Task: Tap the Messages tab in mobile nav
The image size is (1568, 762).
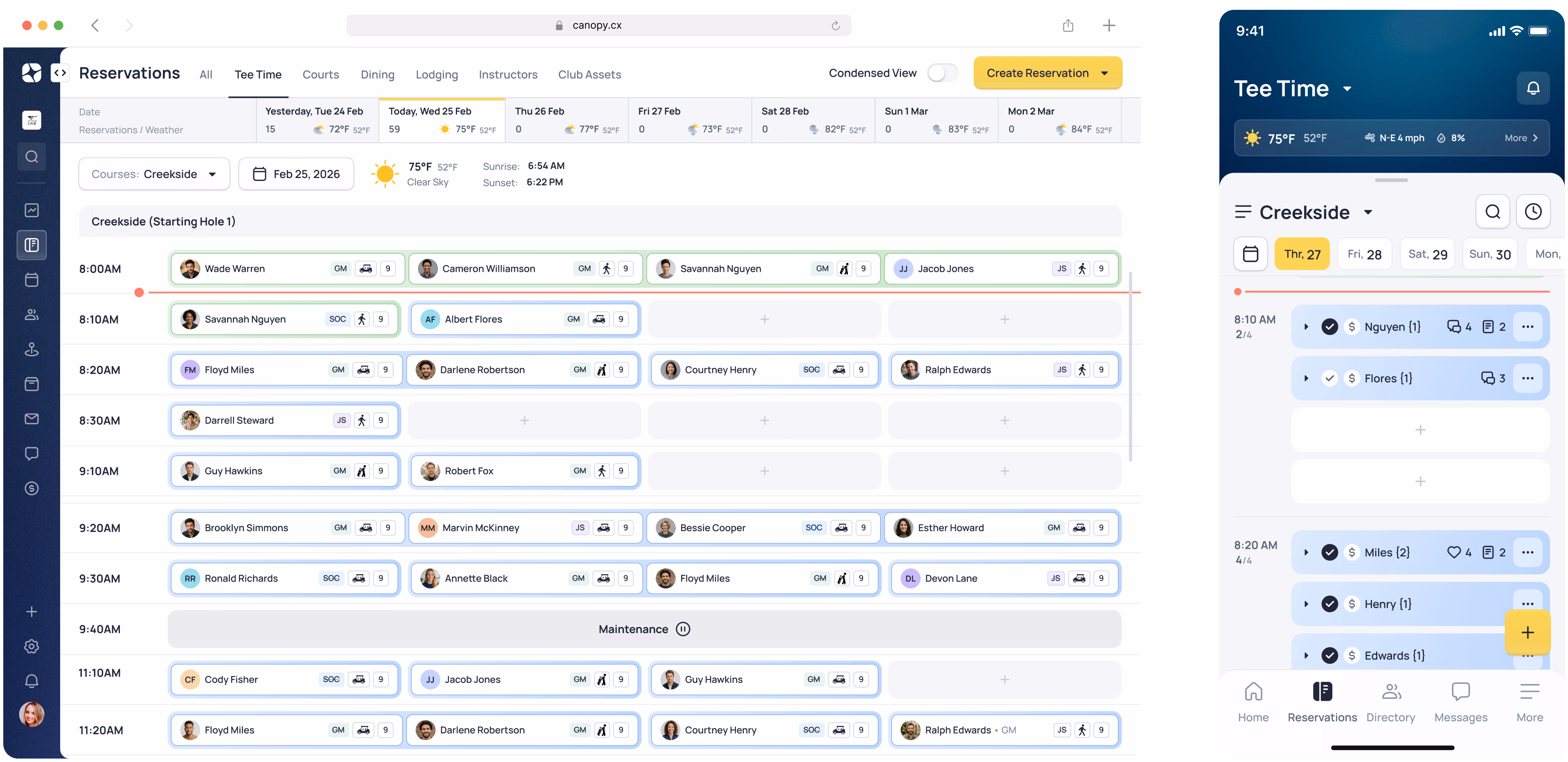Action: [x=1460, y=702]
